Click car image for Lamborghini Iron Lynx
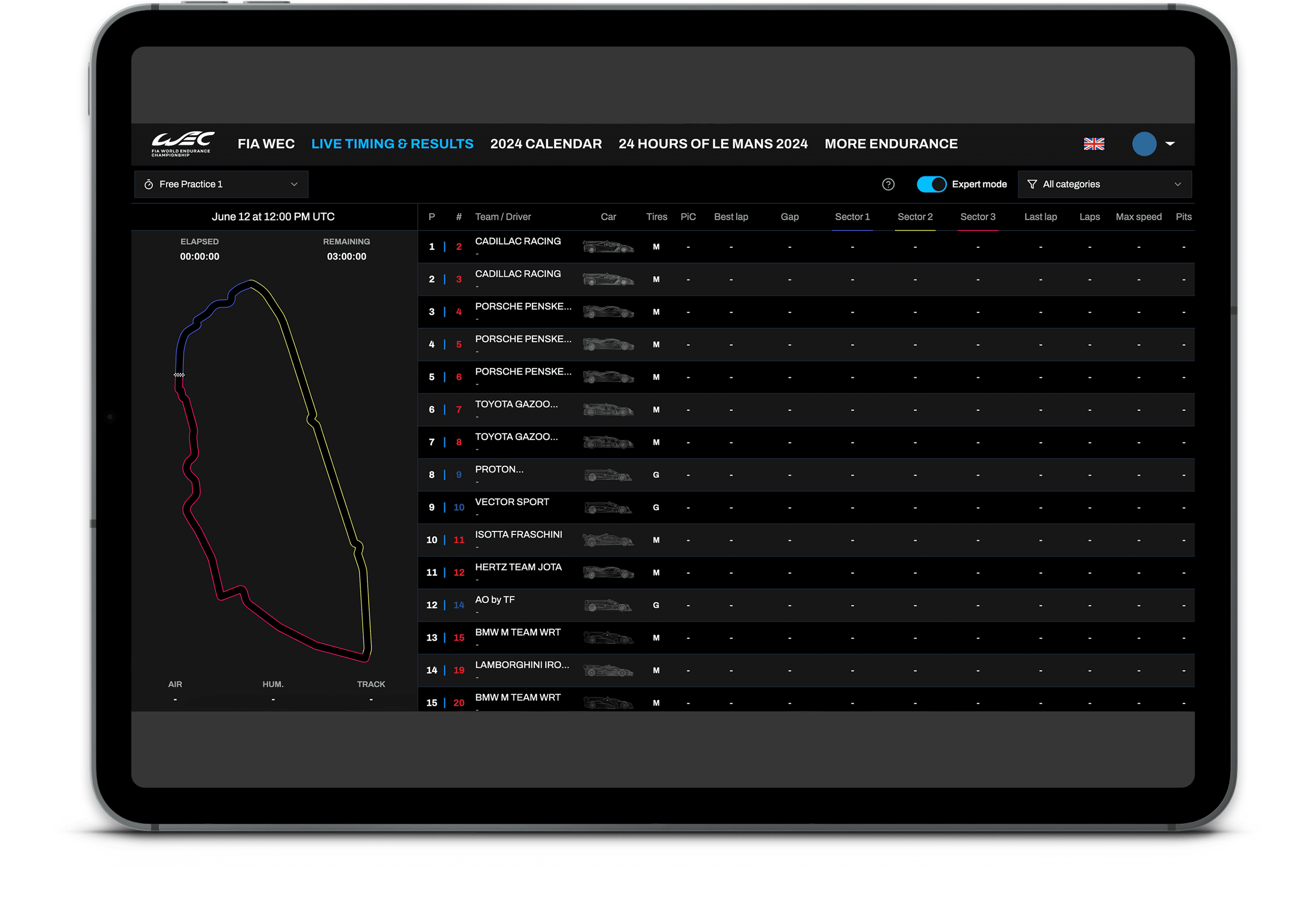The width and height of the screenshot is (1316, 904). coord(608,670)
